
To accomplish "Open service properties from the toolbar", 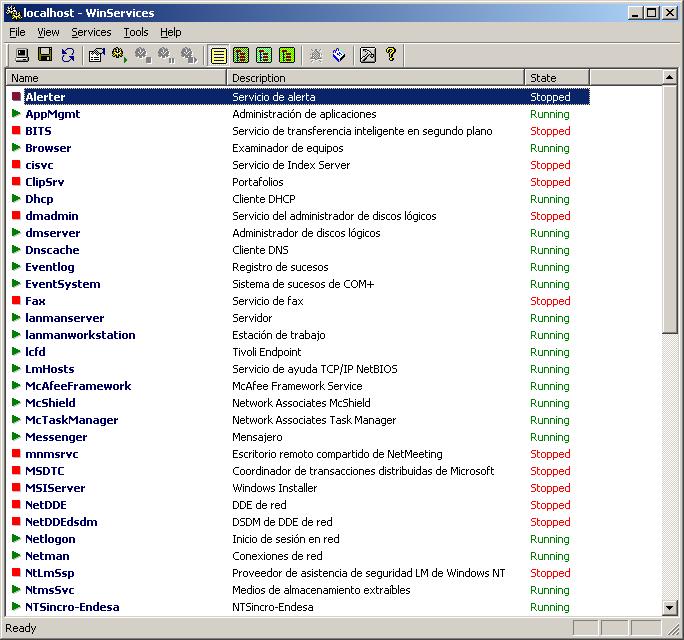I will (x=97, y=55).
